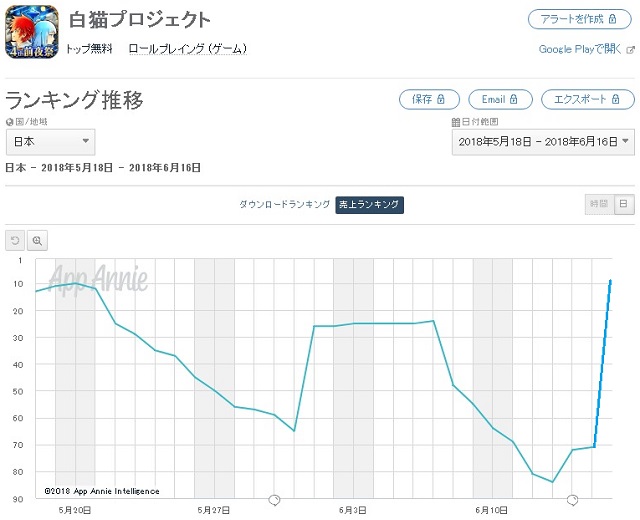640x520 pixels.
Task: Open the Google Playで開く link
Action: [x=581, y=49]
